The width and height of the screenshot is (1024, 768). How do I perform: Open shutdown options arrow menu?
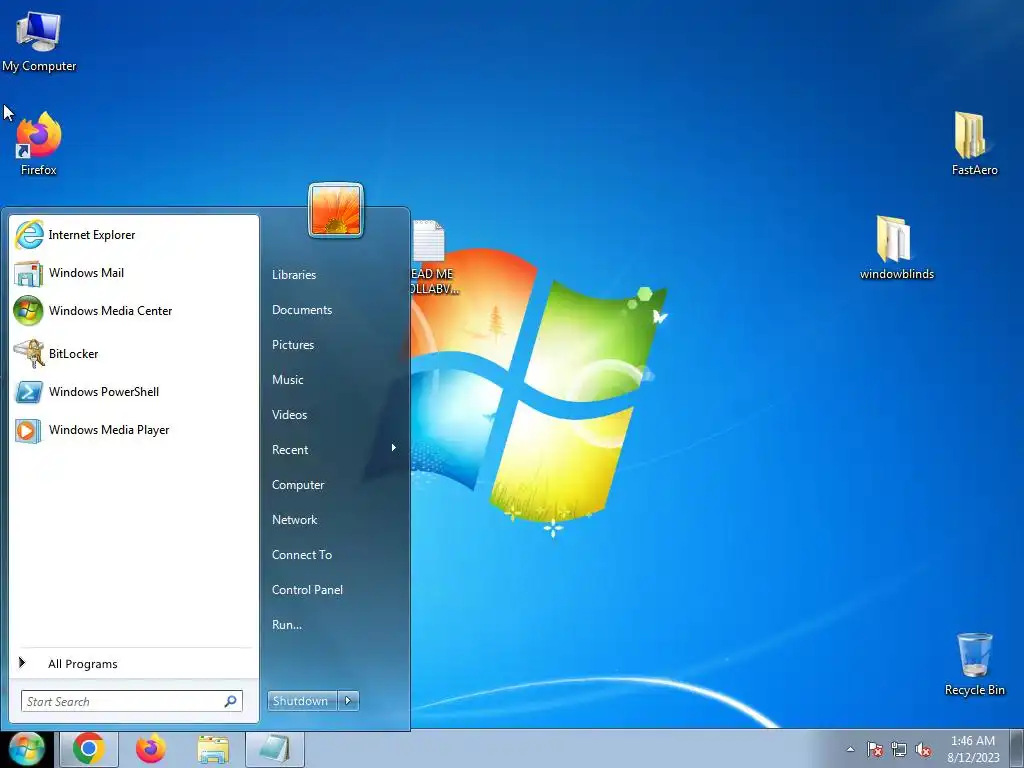(348, 701)
